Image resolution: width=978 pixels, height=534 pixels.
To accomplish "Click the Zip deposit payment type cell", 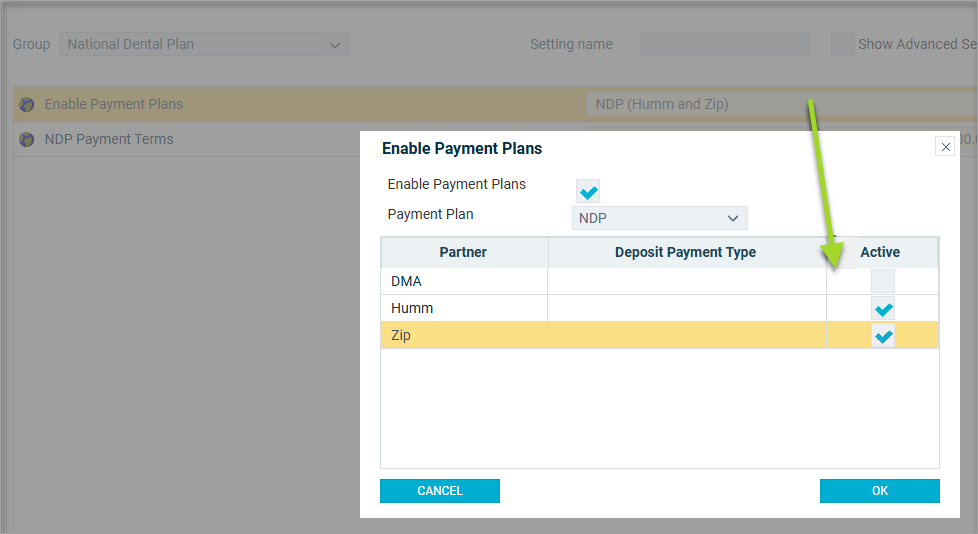I will tap(687, 335).
